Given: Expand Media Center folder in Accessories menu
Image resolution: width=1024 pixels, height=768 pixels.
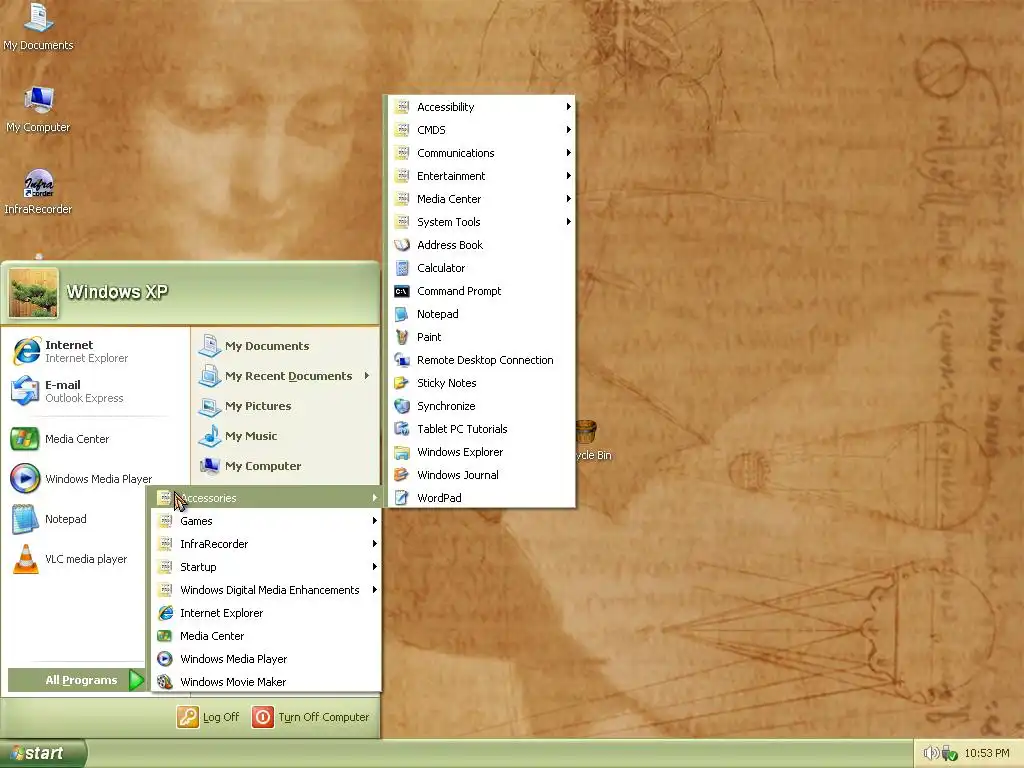Looking at the screenshot, I should 481,199.
